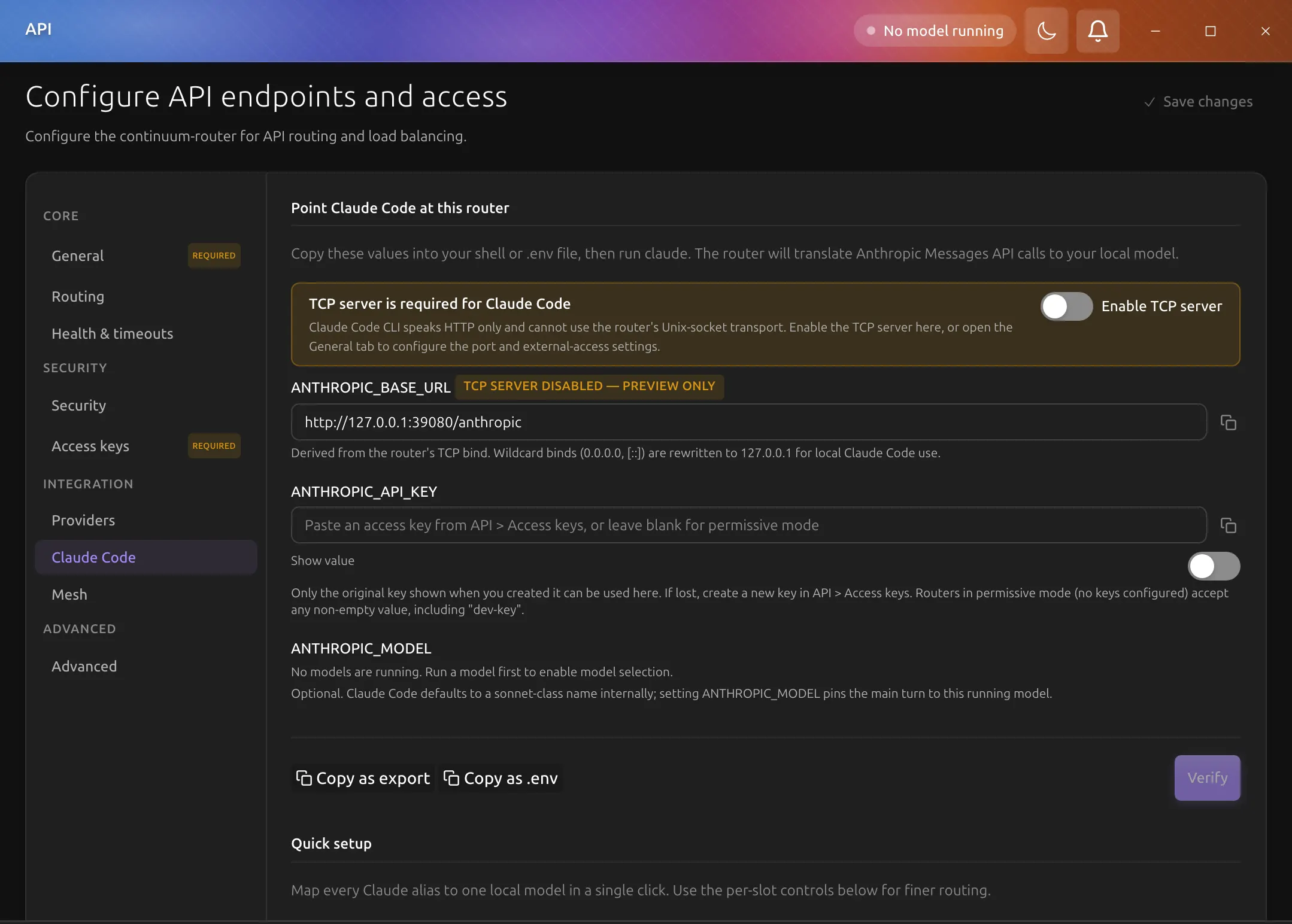
Task: Open the Providers section
Action: (146, 521)
